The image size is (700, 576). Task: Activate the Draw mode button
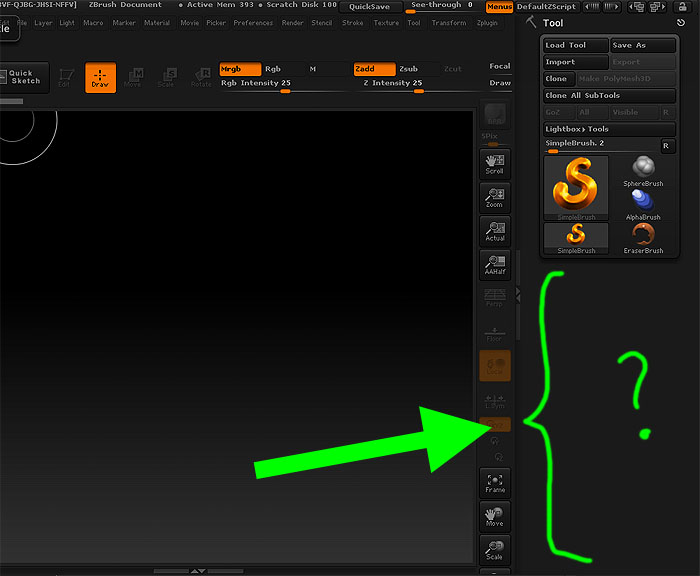(x=100, y=78)
